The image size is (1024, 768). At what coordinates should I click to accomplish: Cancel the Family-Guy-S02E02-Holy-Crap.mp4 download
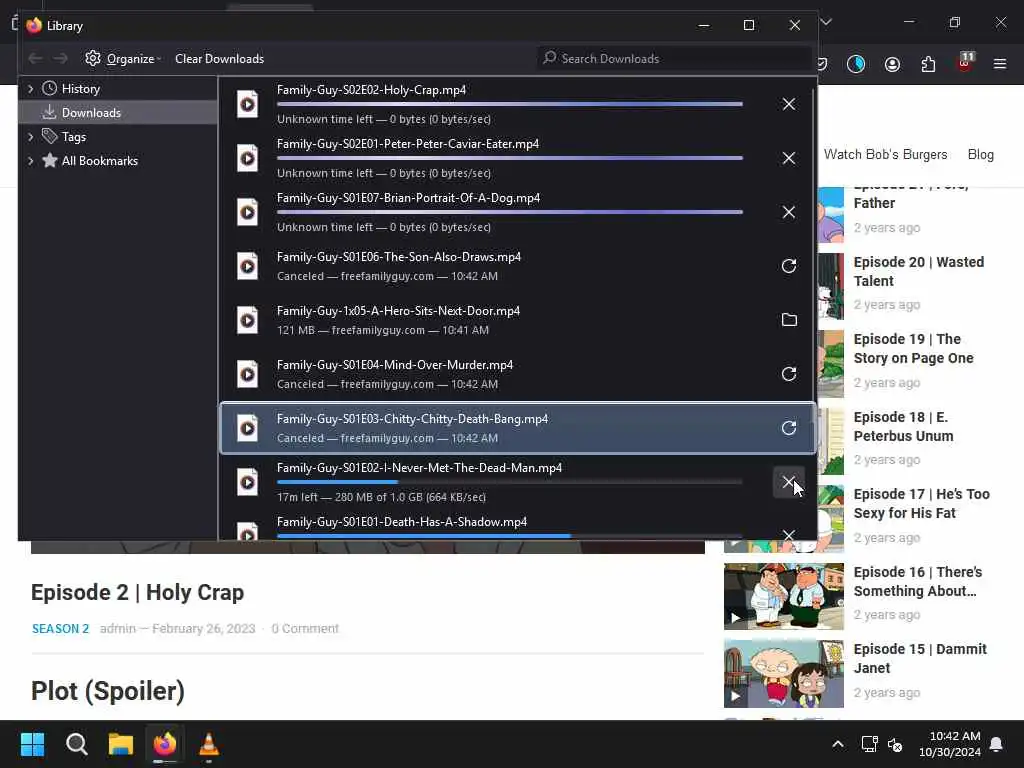[x=788, y=104]
